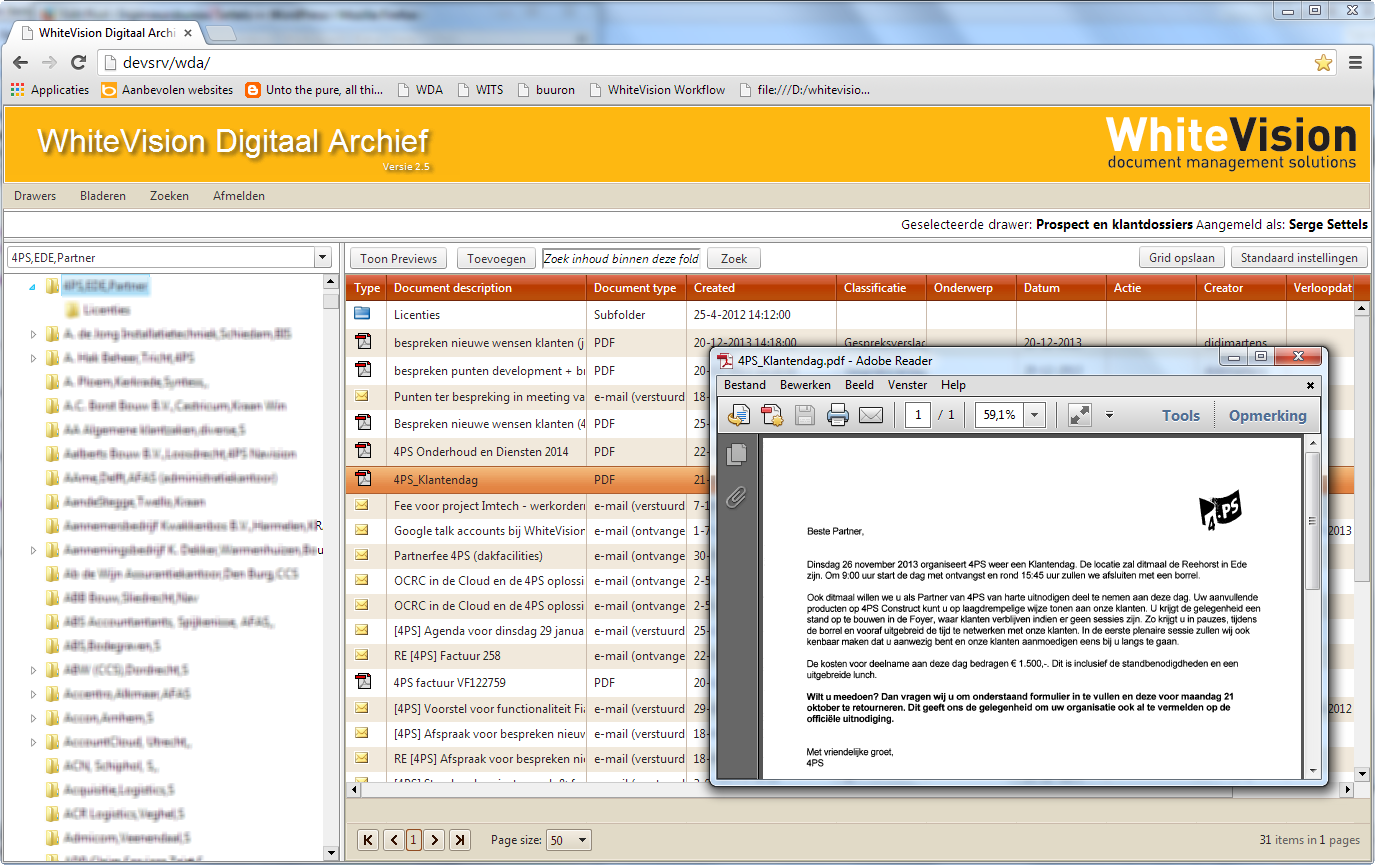
Task: Open the 4PS,EDE,Partner combo box dropdown
Action: pos(322,258)
